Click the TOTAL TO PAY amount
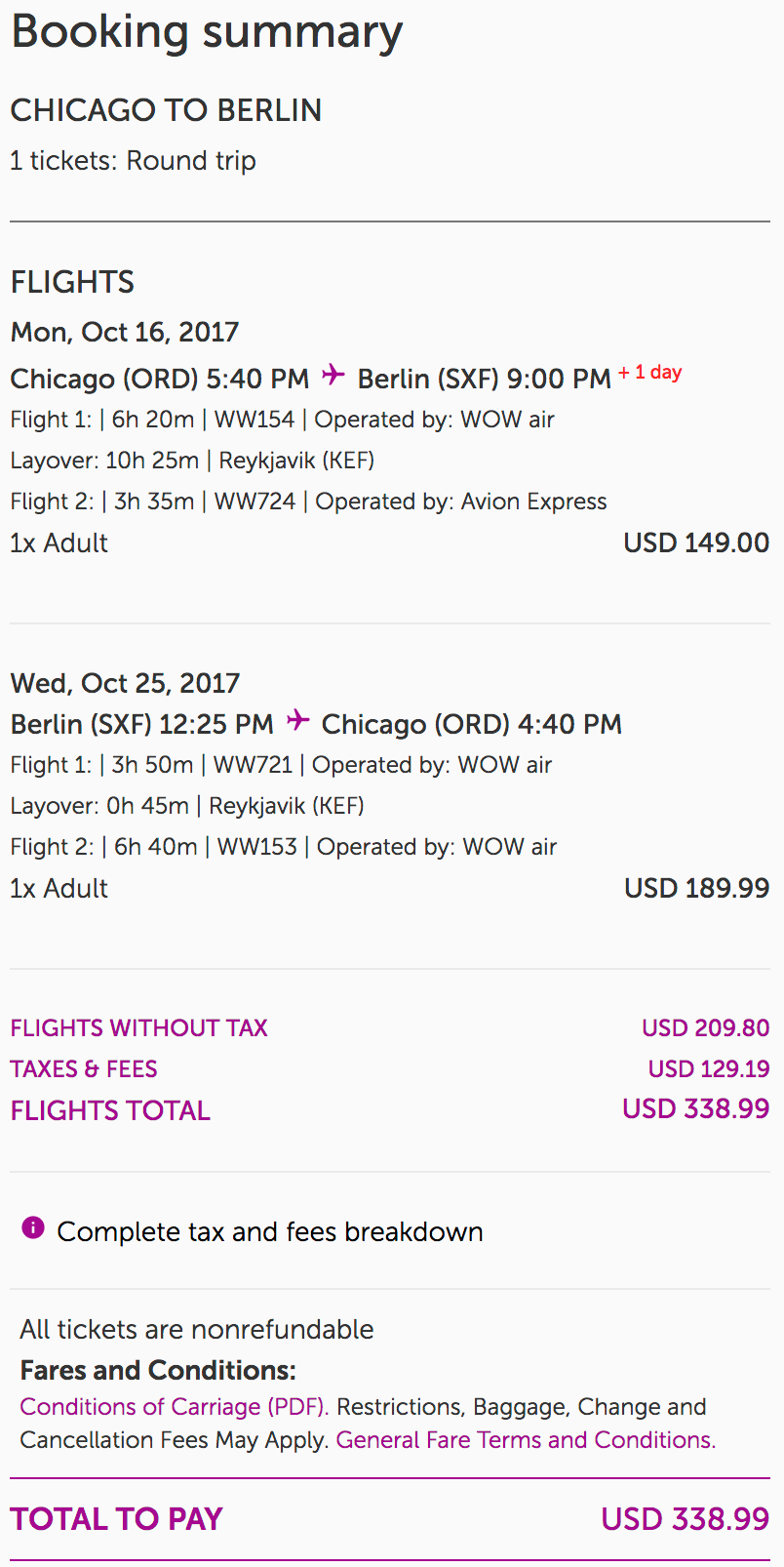Screen dimensions: 784x1567 [685, 1519]
